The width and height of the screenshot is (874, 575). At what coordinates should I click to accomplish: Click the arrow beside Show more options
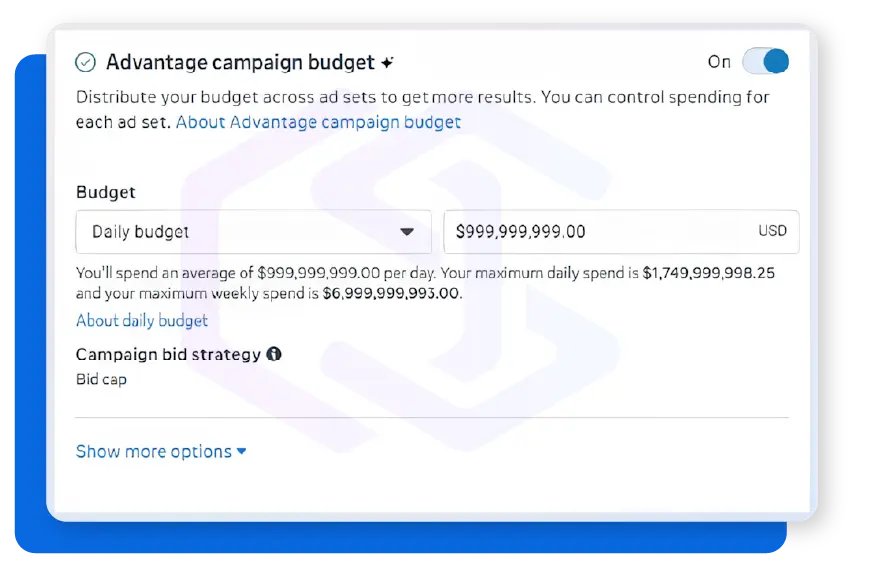241,451
